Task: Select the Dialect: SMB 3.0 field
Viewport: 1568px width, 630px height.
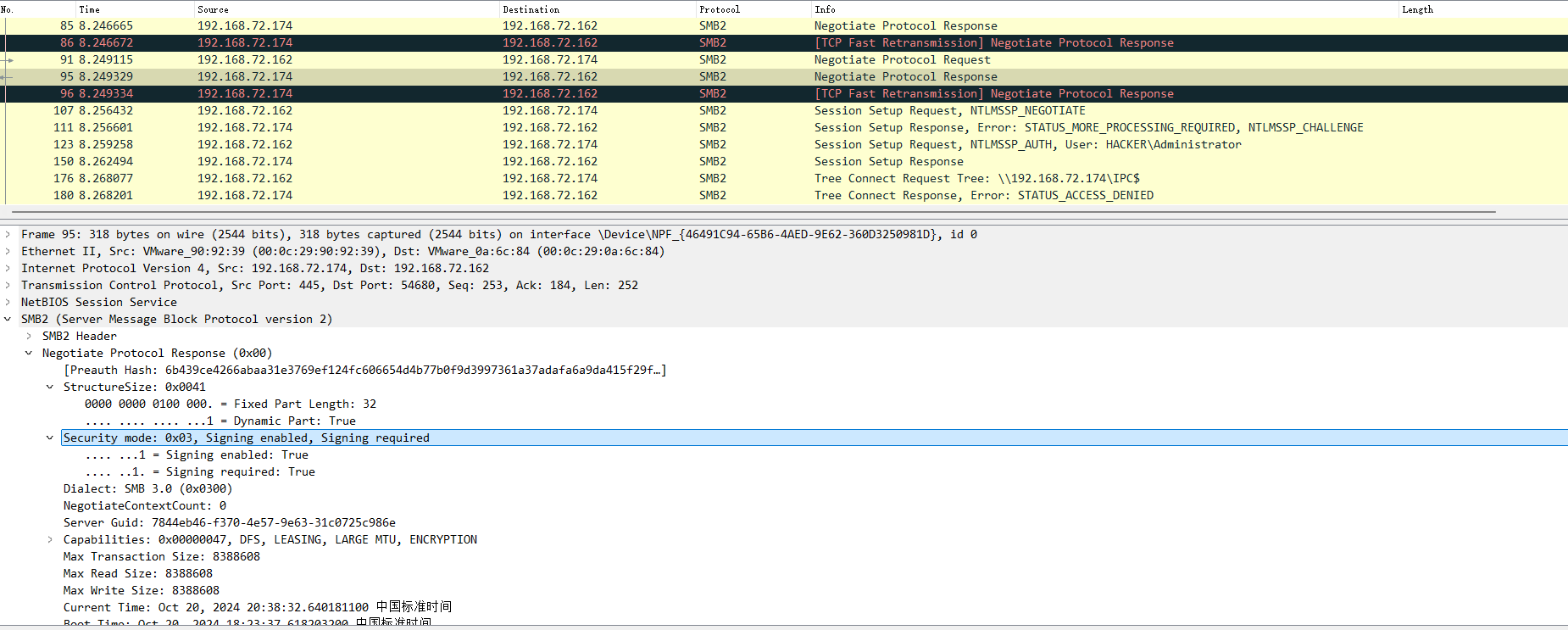Action: click(x=147, y=489)
